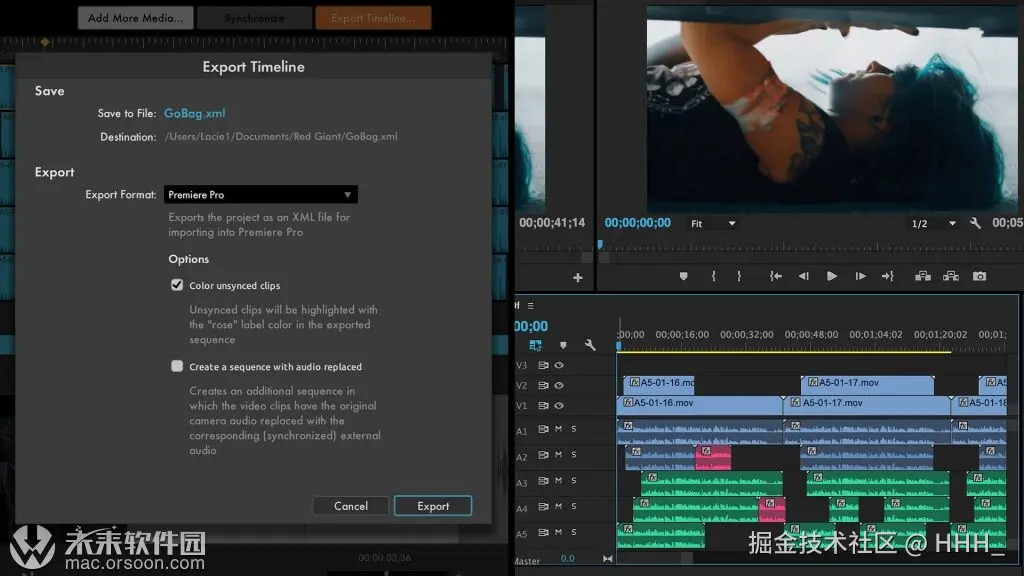Toggle sync lock on track A5
Screen dimensions: 1024x576
click(543, 532)
